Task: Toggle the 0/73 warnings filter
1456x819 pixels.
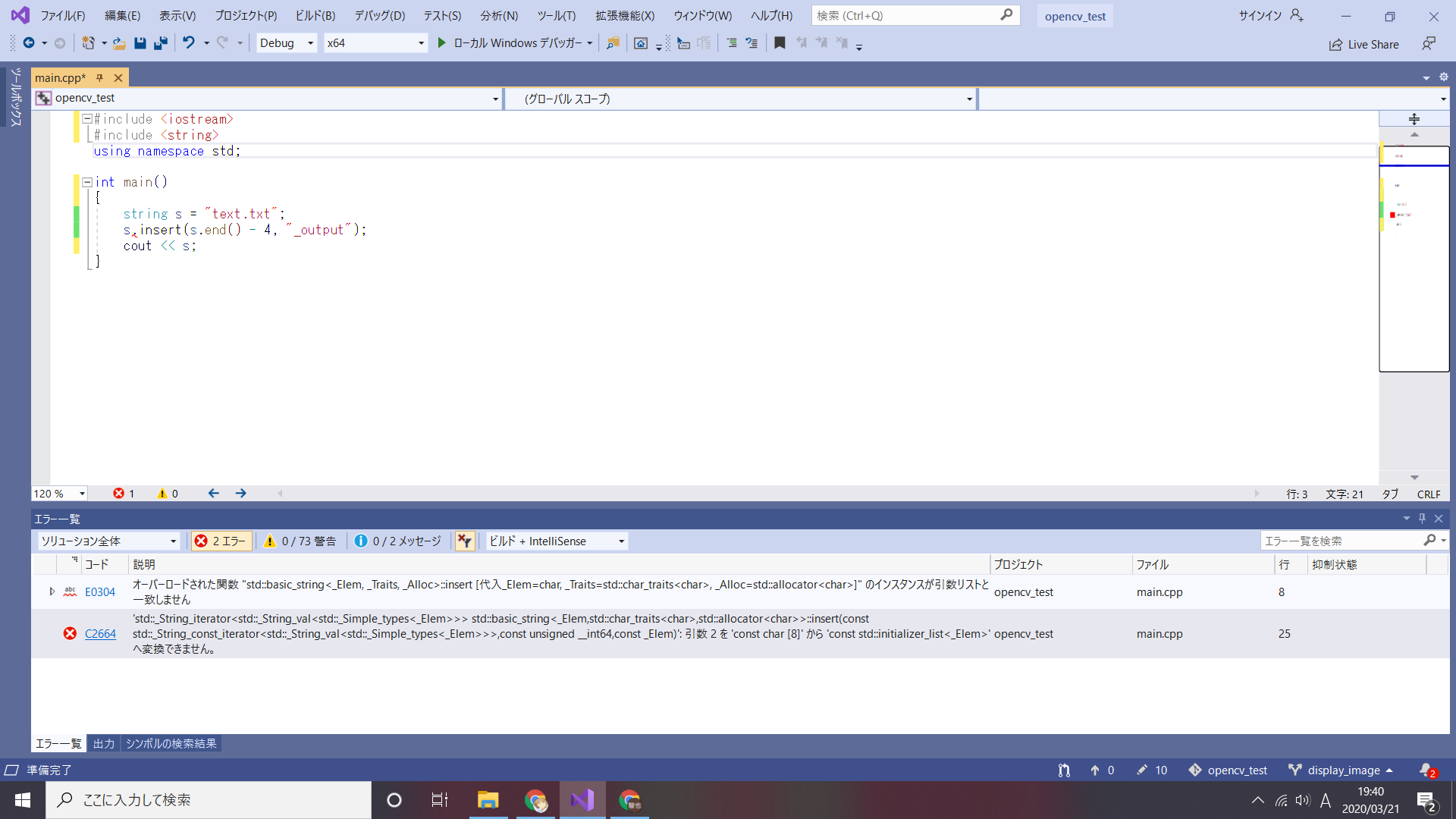Action: click(300, 541)
